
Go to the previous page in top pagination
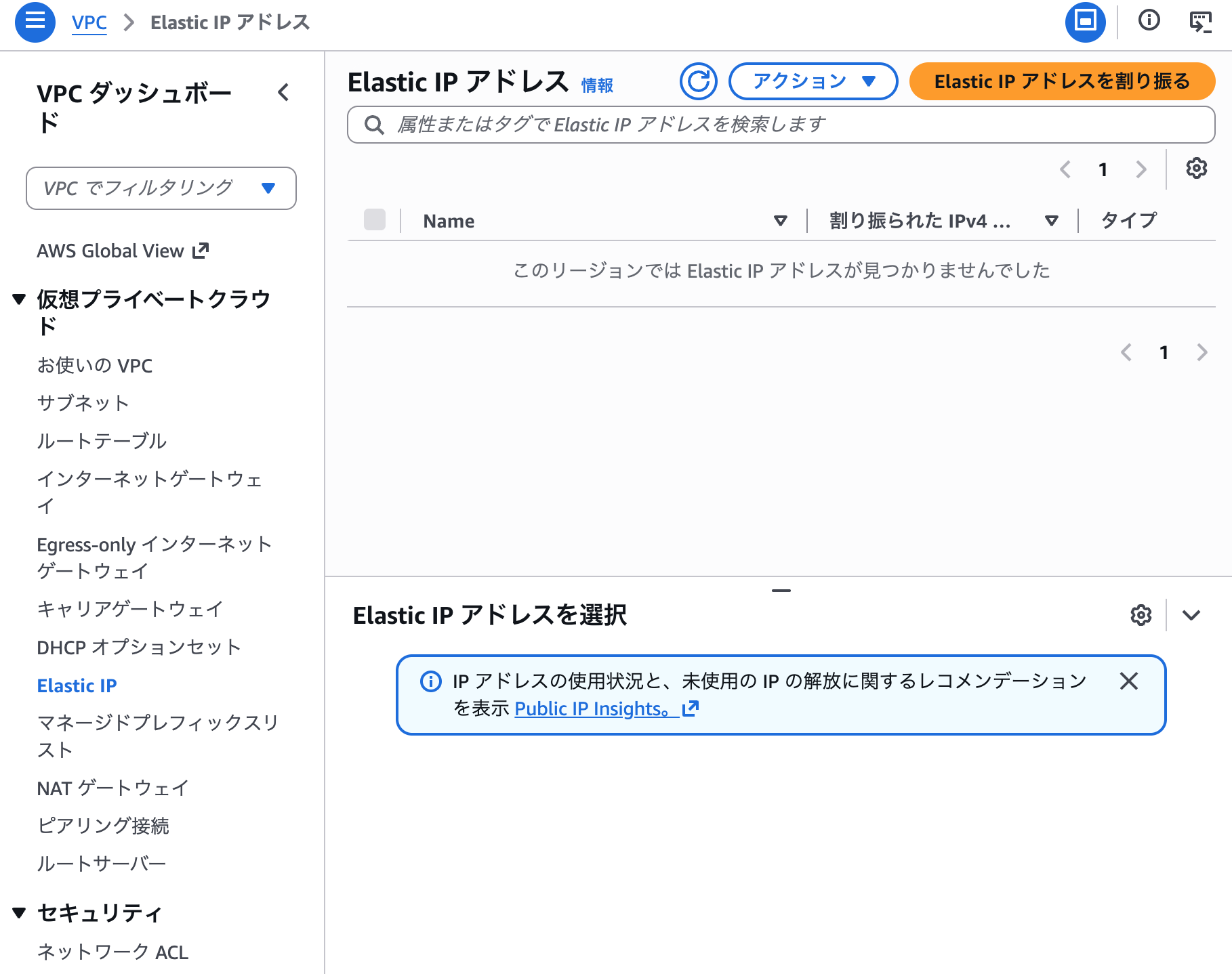(x=1065, y=169)
